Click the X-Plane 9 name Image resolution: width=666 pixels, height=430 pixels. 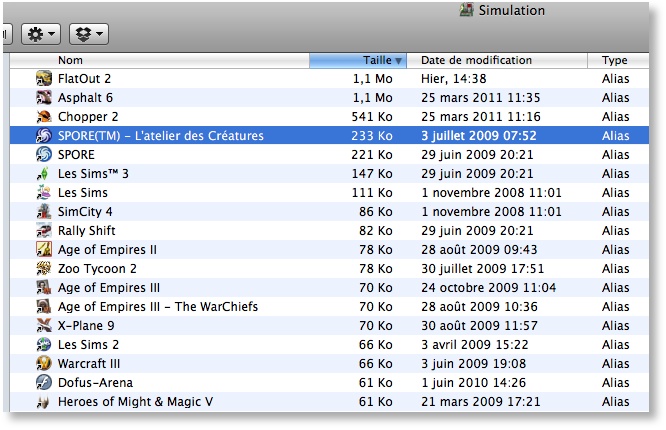tap(86, 325)
